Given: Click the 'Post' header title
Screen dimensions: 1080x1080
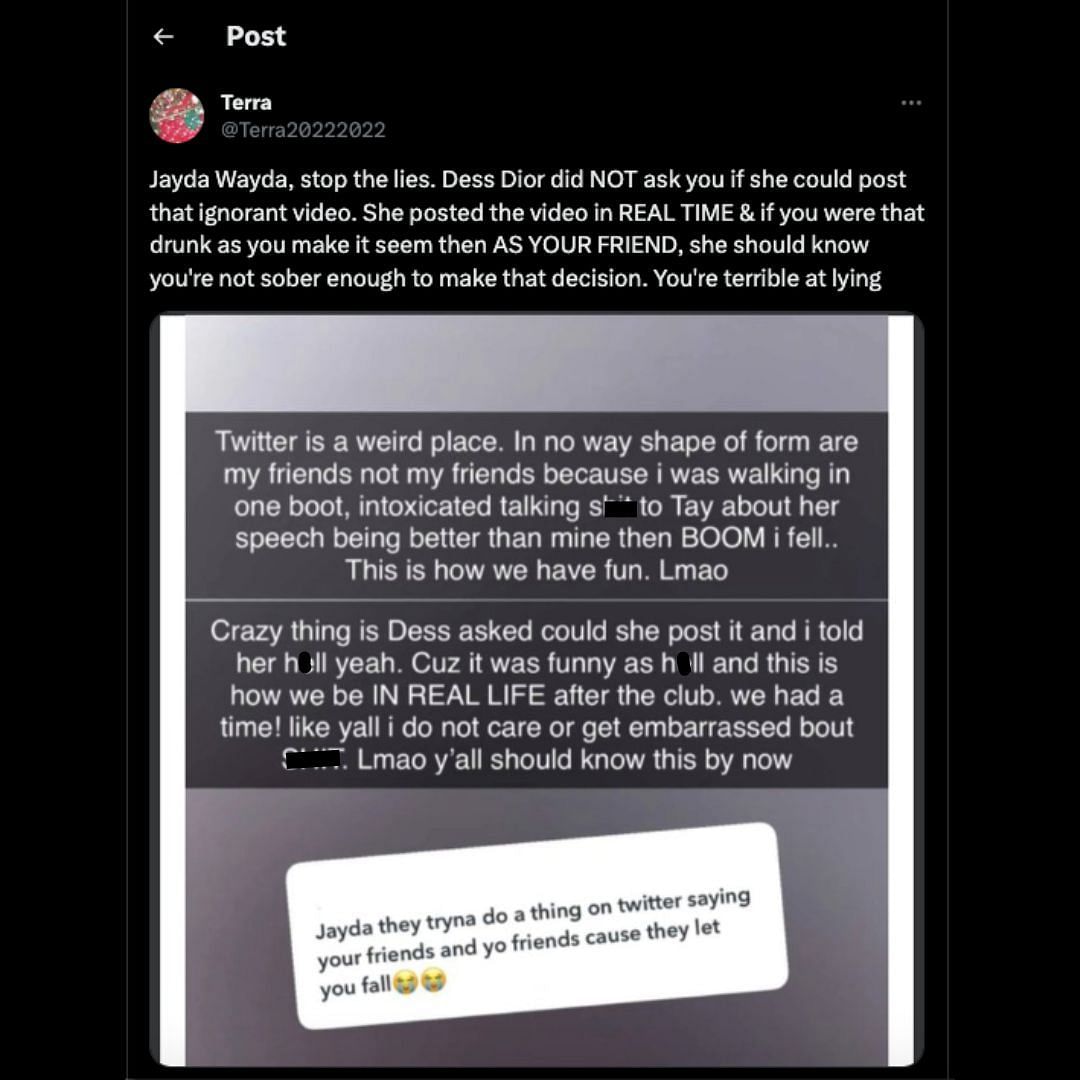Looking at the screenshot, I should pyautogui.click(x=256, y=37).
